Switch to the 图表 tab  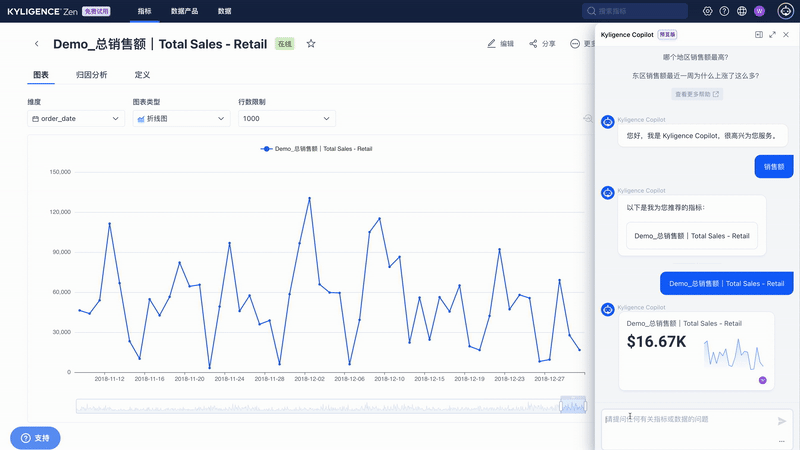point(41,75)
